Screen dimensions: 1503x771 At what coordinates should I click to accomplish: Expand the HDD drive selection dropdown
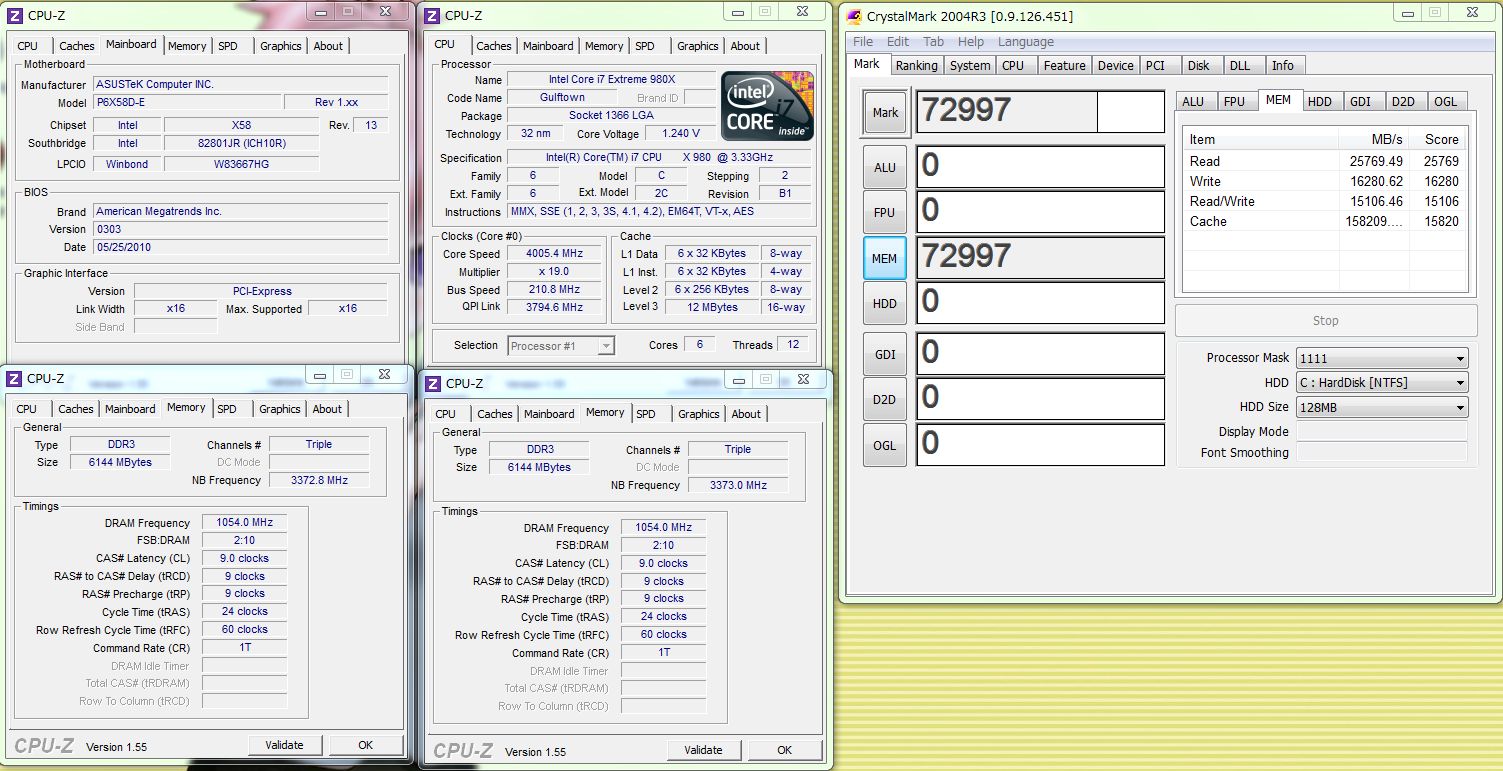tap(1381, 383)
